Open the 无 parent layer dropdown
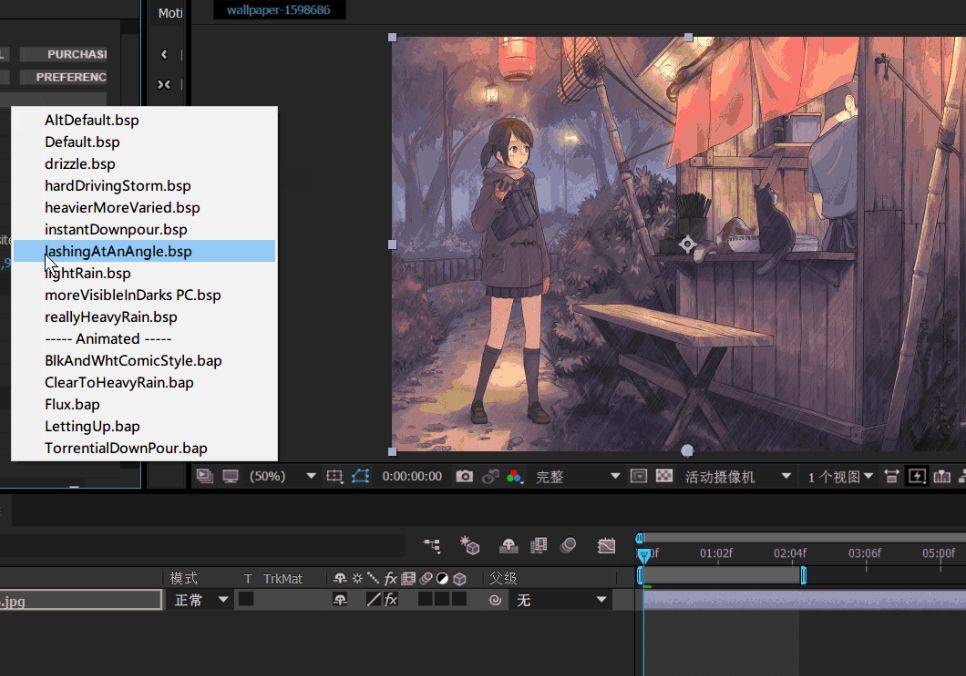Screen dimensions: 966x676 [x=561, y=600]
